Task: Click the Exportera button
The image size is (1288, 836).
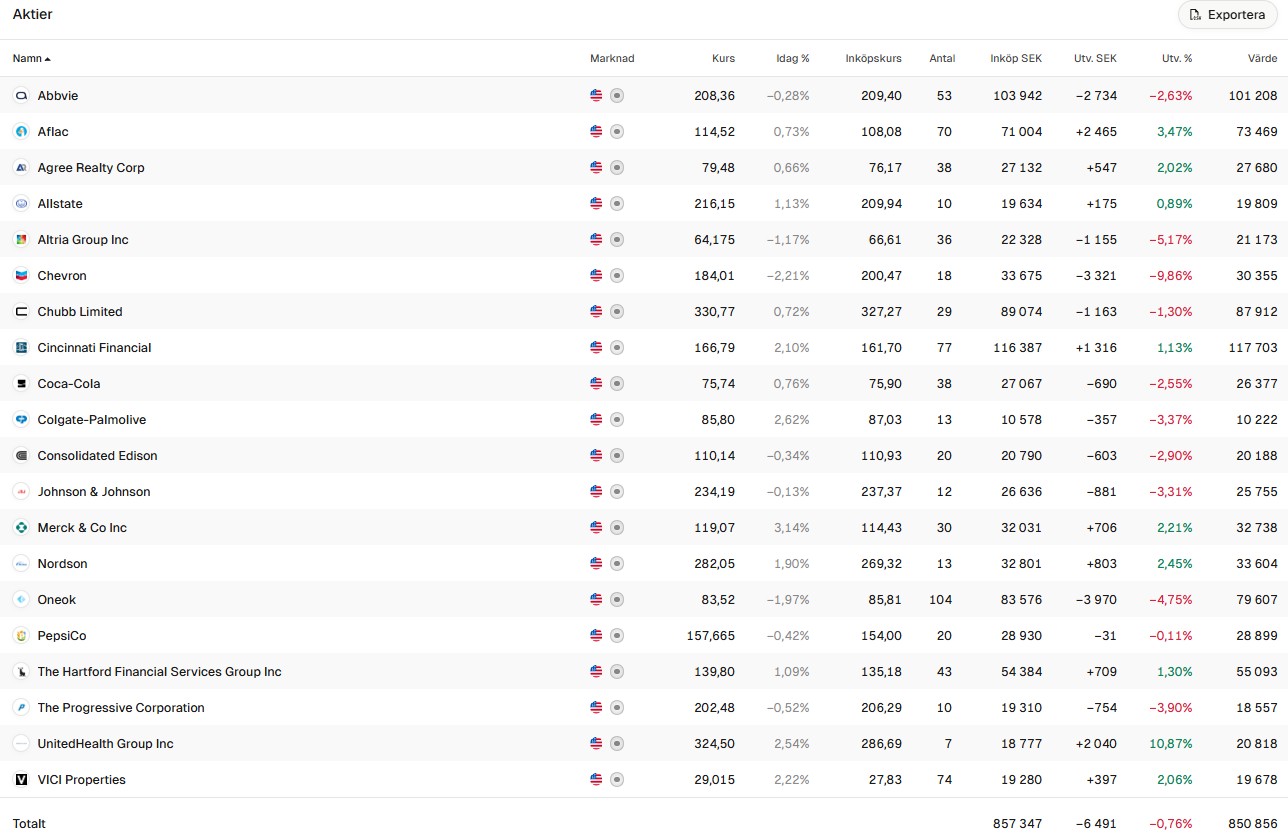Action: tap(1227, 15)
